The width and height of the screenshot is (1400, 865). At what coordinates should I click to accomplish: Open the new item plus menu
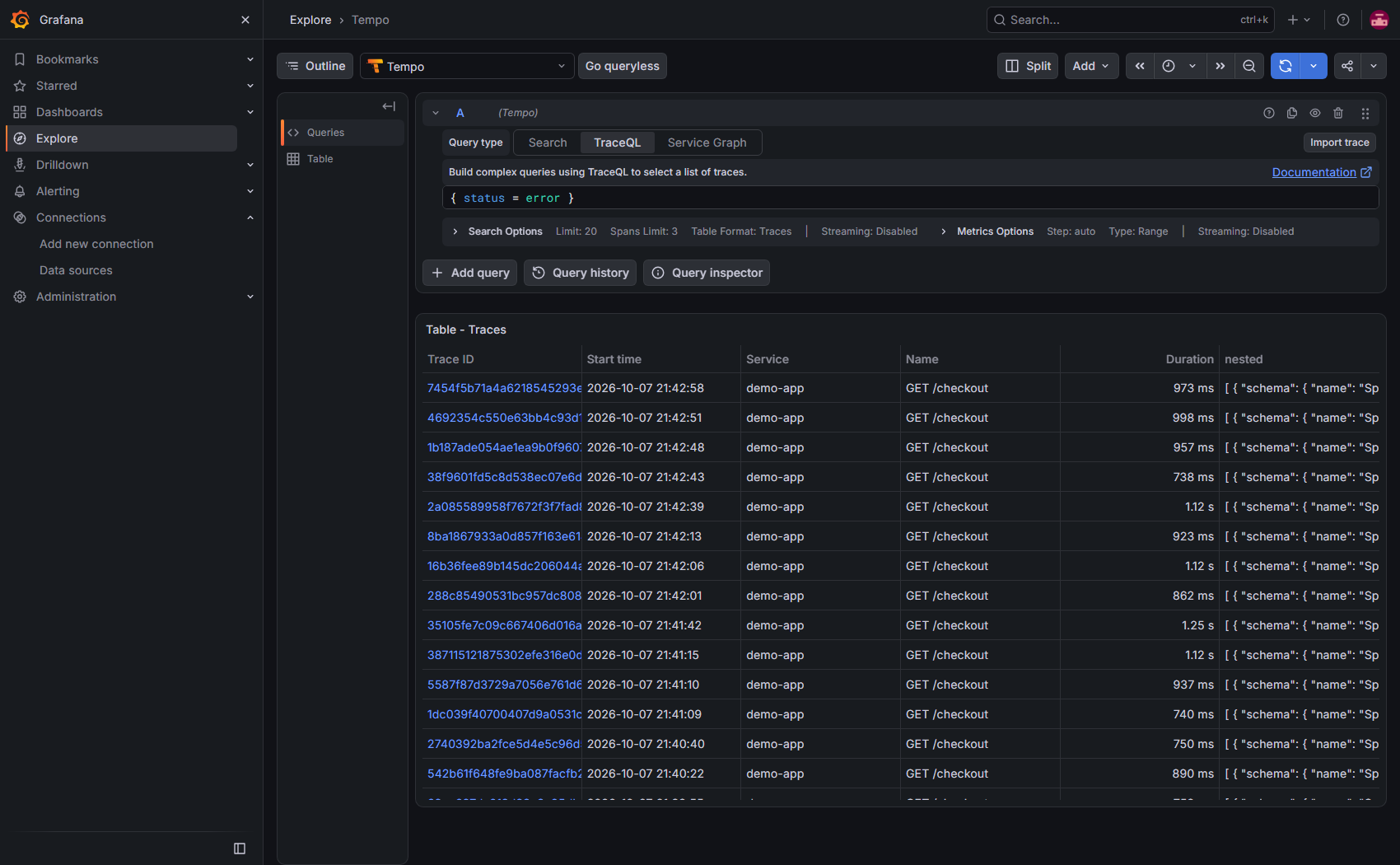1299,20
